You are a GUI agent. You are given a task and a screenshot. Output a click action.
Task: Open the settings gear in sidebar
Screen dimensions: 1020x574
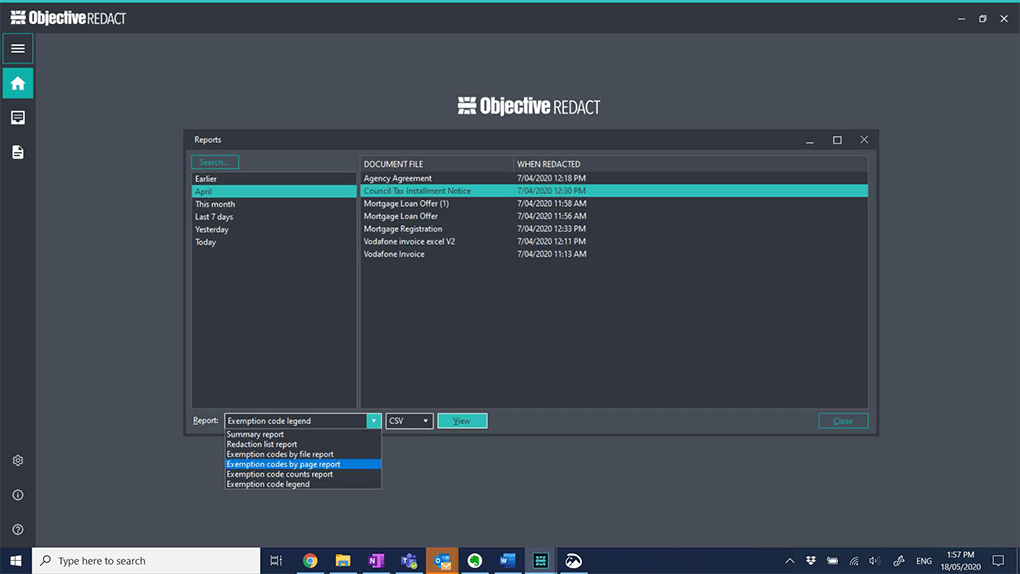click(18, 461)
